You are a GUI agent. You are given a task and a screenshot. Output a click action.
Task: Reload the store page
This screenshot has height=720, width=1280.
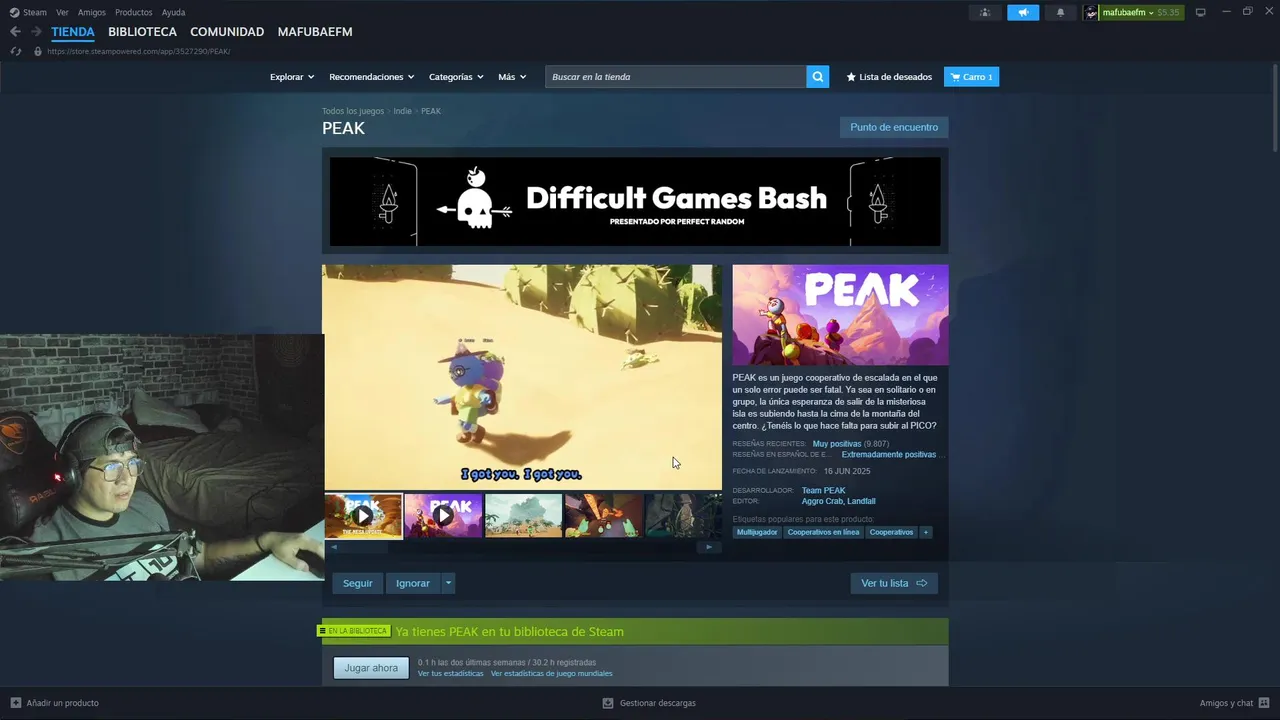pos(15,51)
